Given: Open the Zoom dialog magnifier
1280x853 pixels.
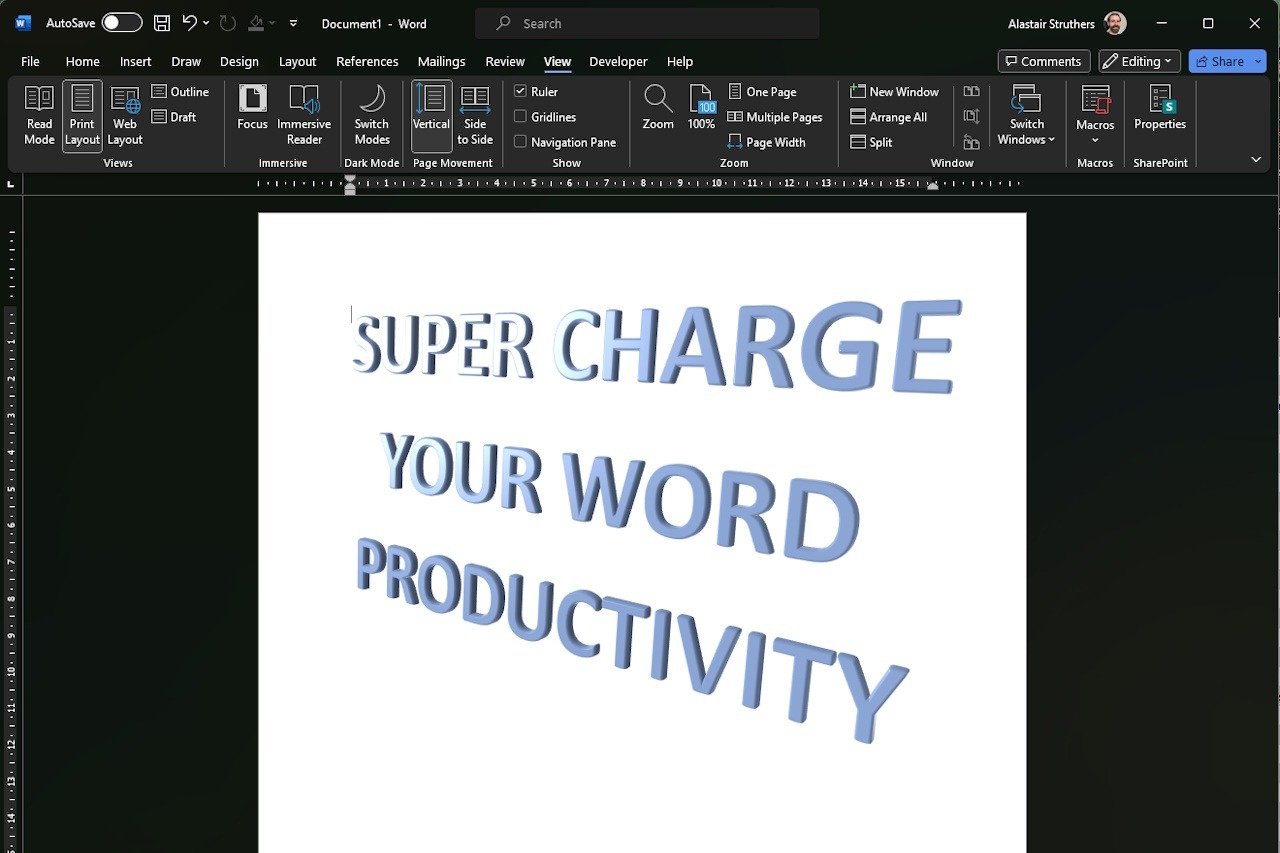Looking at the screenshot, I should (x=658, y=107).
